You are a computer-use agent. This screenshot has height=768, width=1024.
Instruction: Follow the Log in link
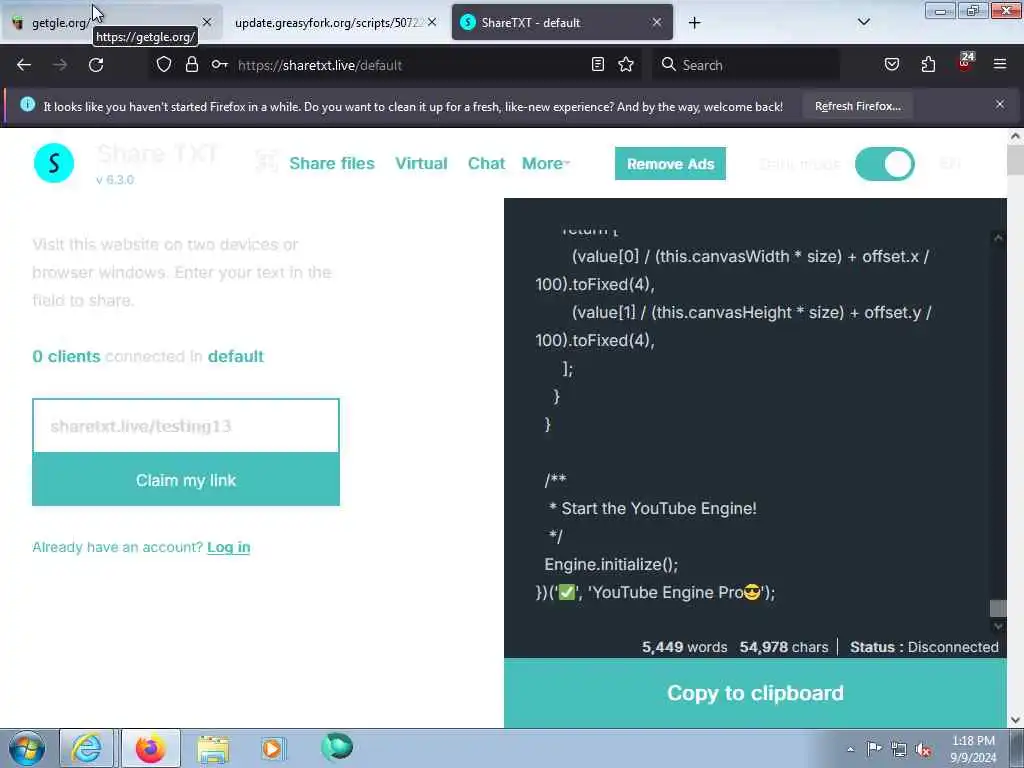(229, 547)
